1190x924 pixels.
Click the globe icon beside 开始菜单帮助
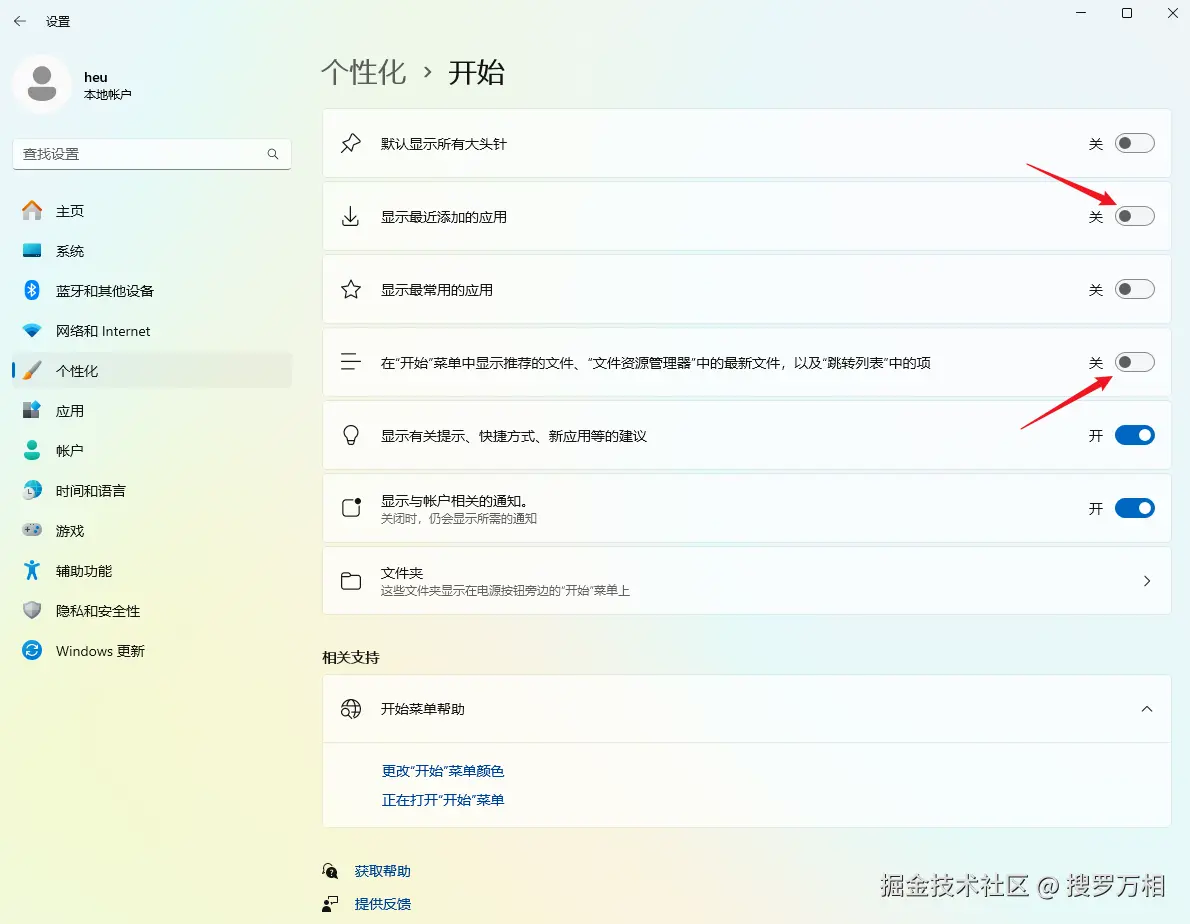351,709
